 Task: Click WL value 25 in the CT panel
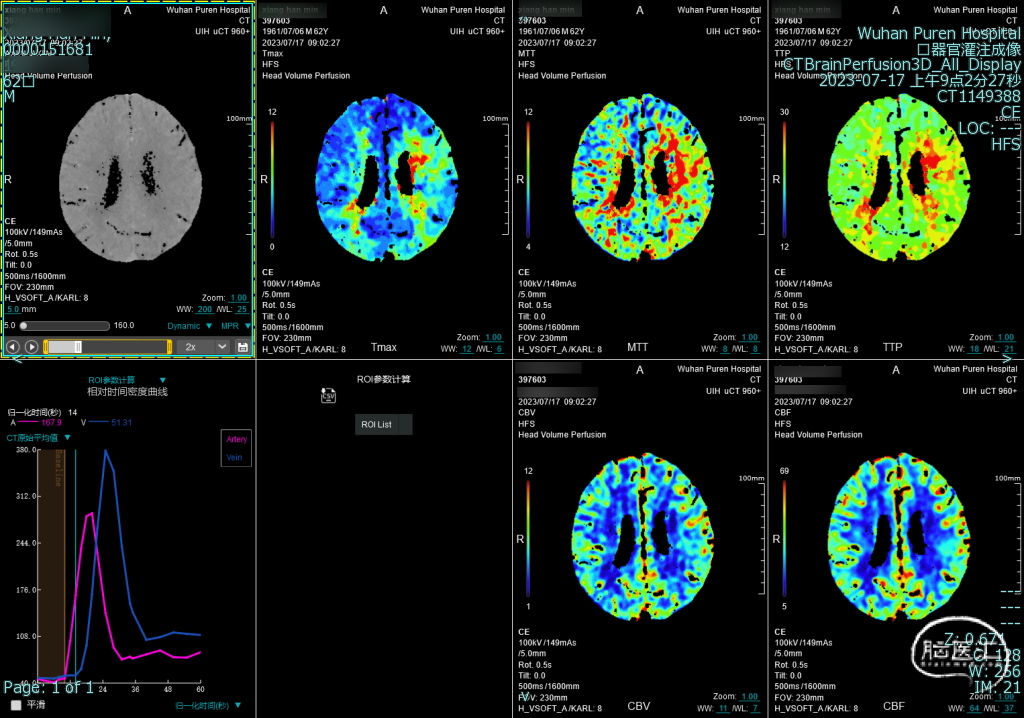tap(242, 309)
